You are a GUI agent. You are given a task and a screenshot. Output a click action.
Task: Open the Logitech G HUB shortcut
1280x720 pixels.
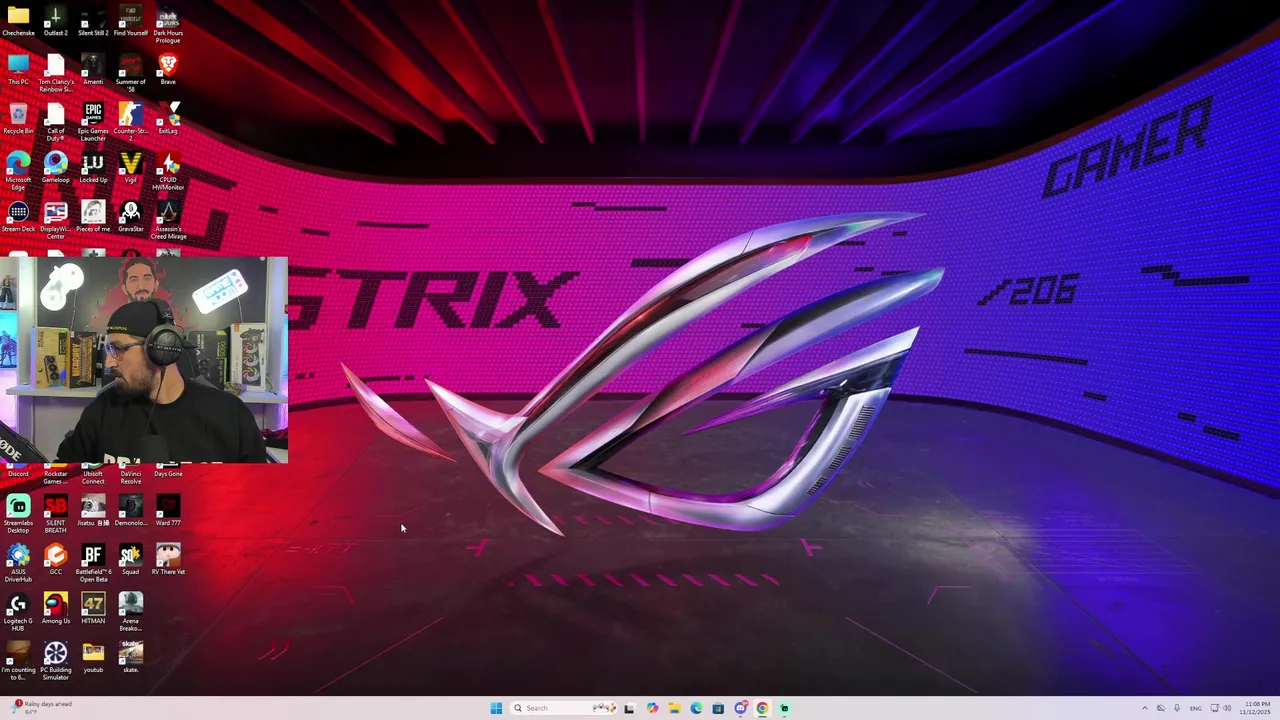coord(18,610)
